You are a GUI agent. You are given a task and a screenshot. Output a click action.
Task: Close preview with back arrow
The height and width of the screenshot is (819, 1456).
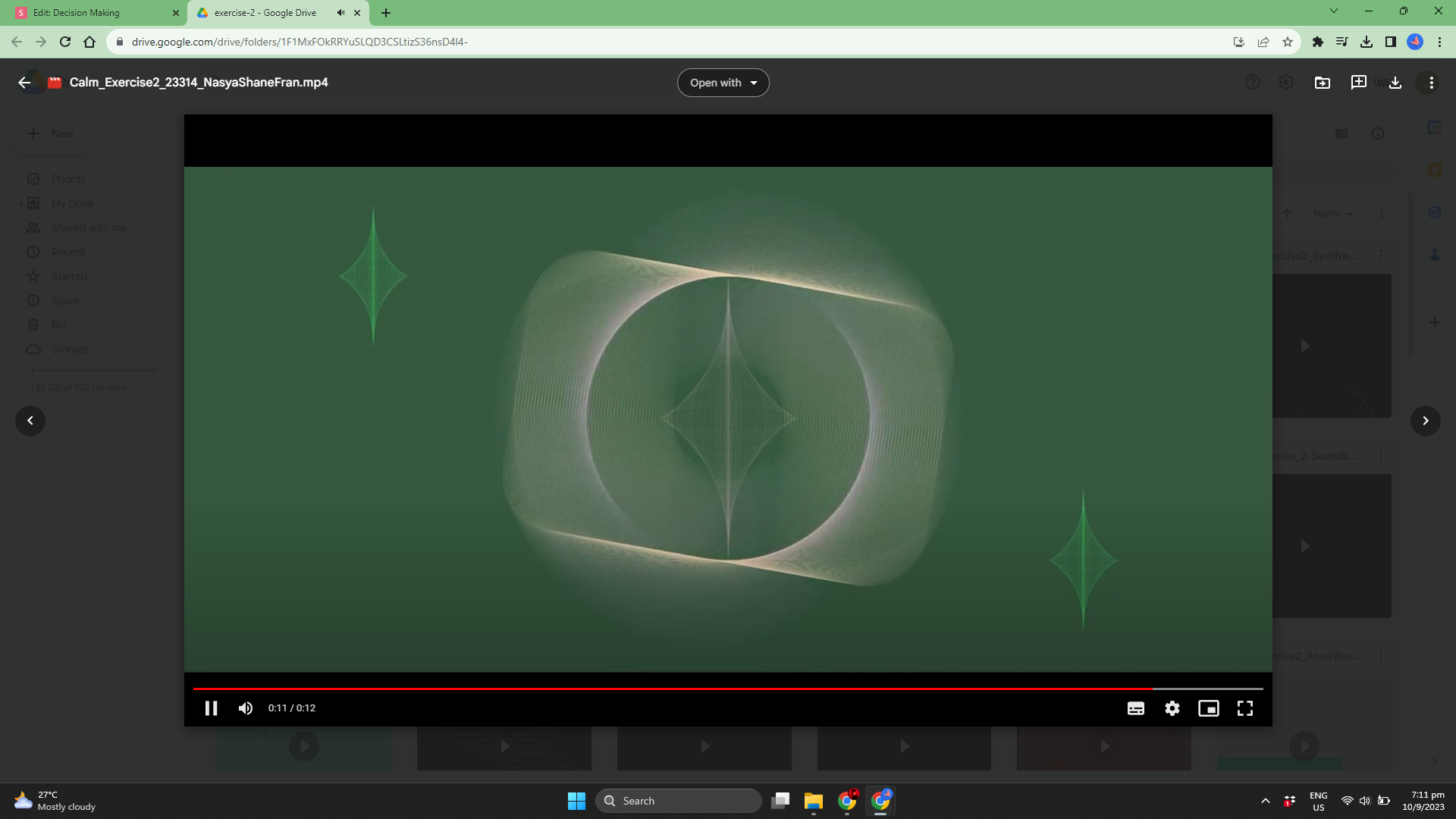(x=24, y=83)
